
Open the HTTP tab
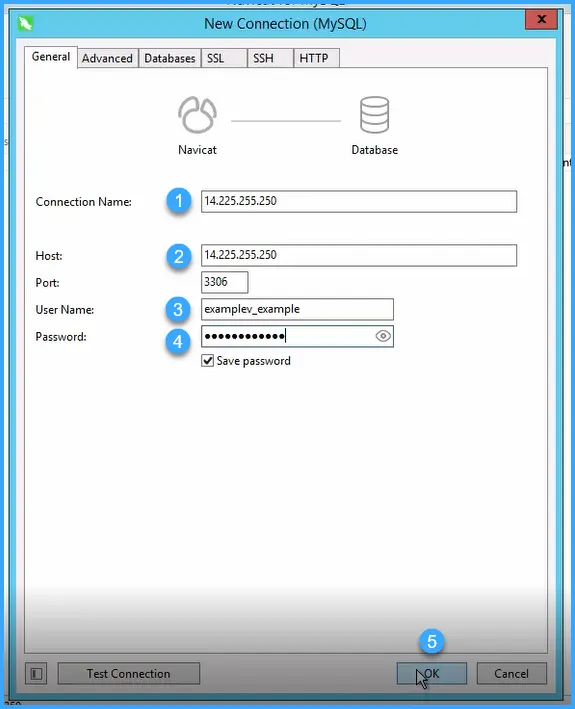[316, 58]
